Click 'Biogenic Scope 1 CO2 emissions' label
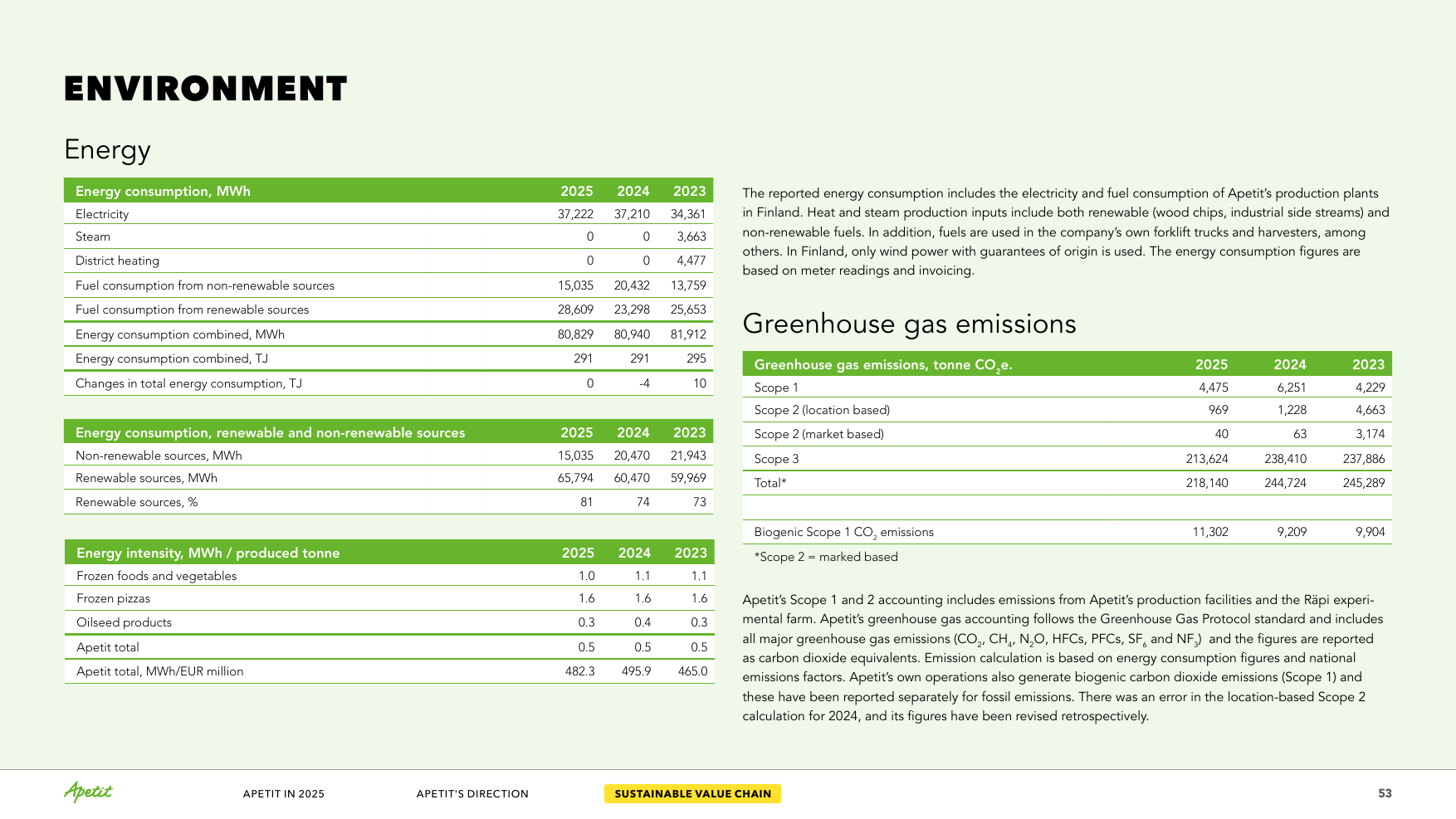 pos(843,533)
